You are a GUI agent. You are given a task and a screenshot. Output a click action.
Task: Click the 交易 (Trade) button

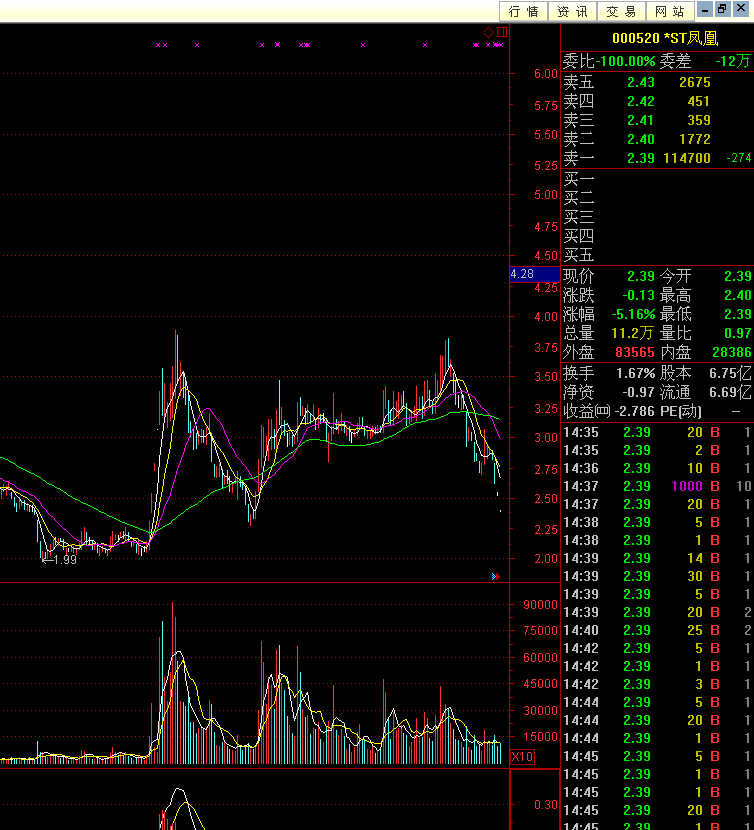(621, 11)
